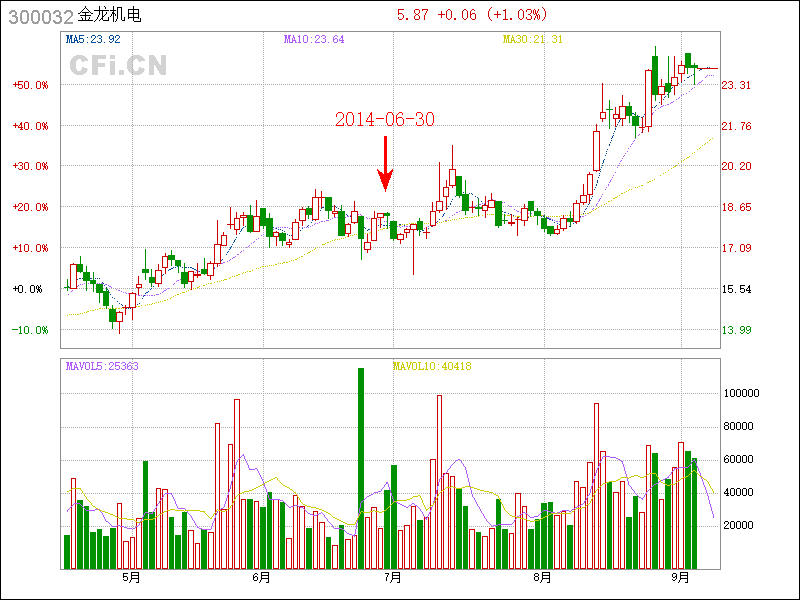The image size is (800, 600).
Task: Click the MAVOL5:25363 volume label
Action: (x=102, y=367)
